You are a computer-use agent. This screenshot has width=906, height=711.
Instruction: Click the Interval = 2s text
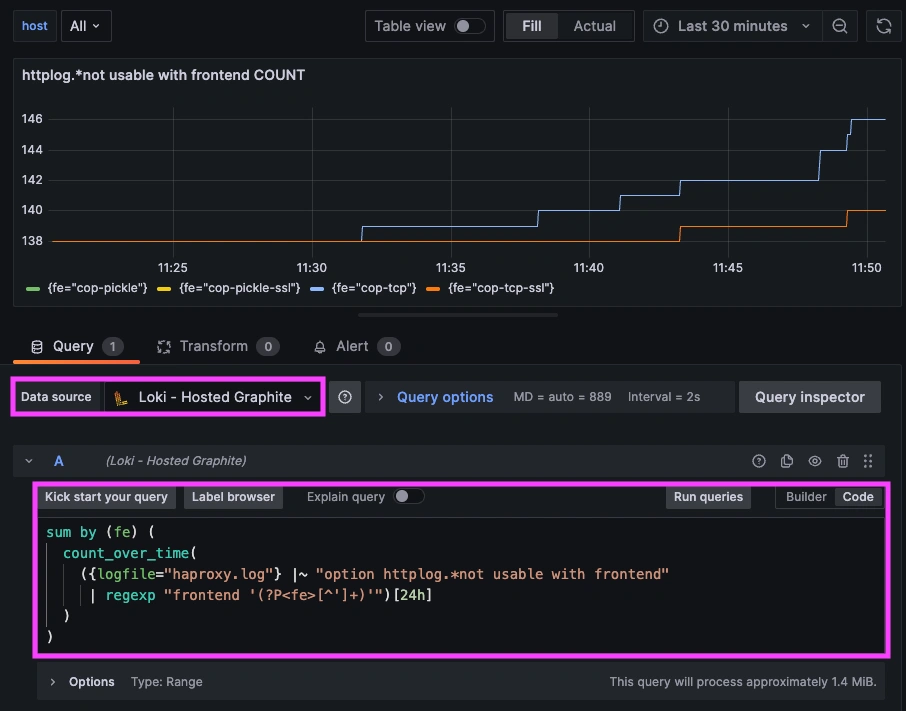pos(664,397)
